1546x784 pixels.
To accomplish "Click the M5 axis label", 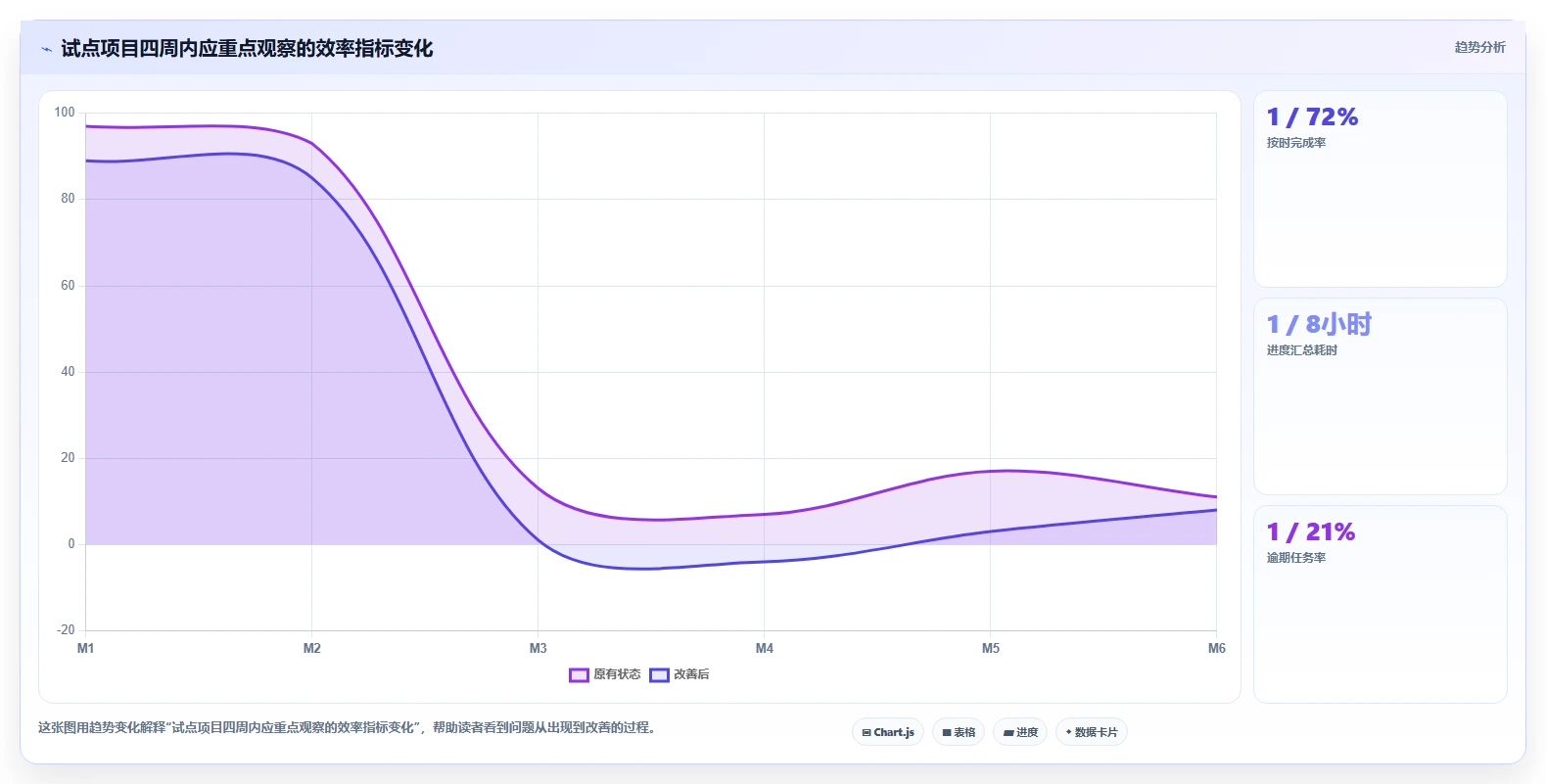I will pyautogui.click(x=991, y=648).
